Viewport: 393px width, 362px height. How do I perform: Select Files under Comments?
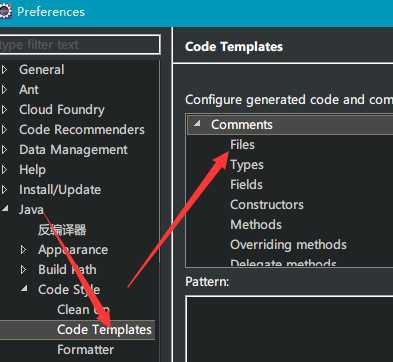point(242,145)
